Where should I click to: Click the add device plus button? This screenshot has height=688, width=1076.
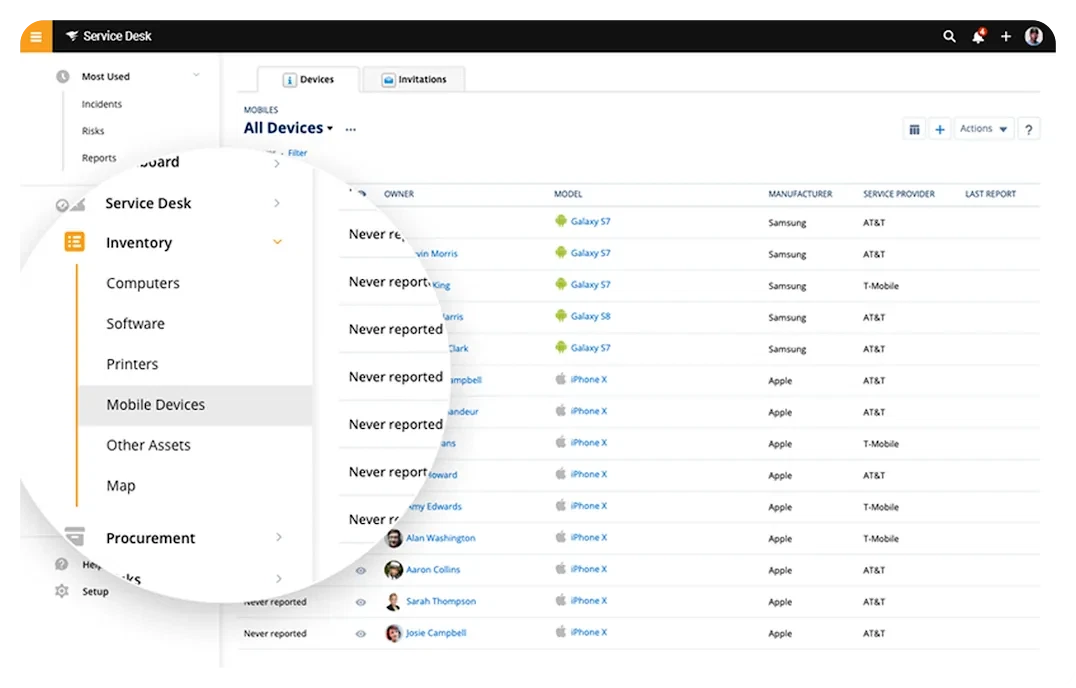coord(939,129)
